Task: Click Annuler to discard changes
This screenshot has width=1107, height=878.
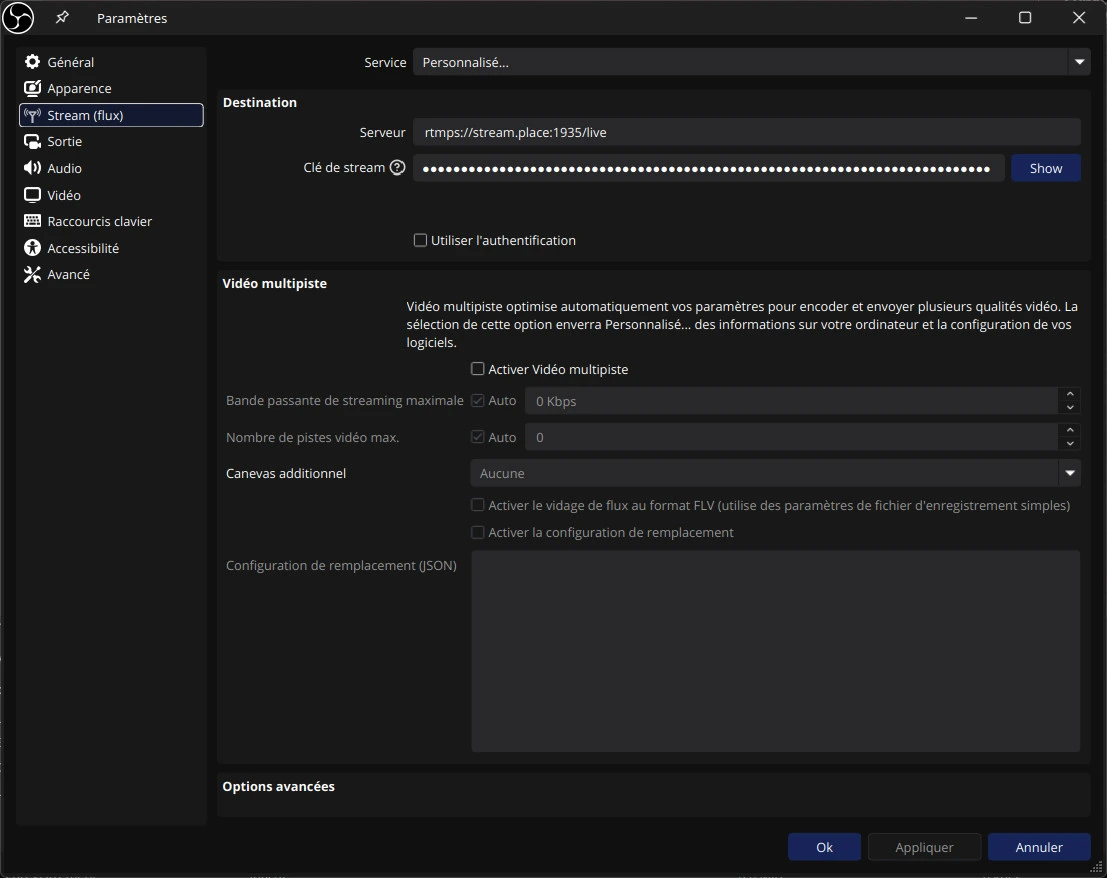Action: pos(1039,847)
